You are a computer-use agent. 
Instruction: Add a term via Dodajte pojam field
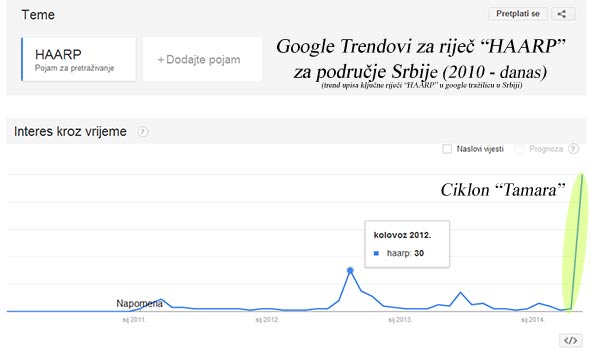click(x=202, y=59)
